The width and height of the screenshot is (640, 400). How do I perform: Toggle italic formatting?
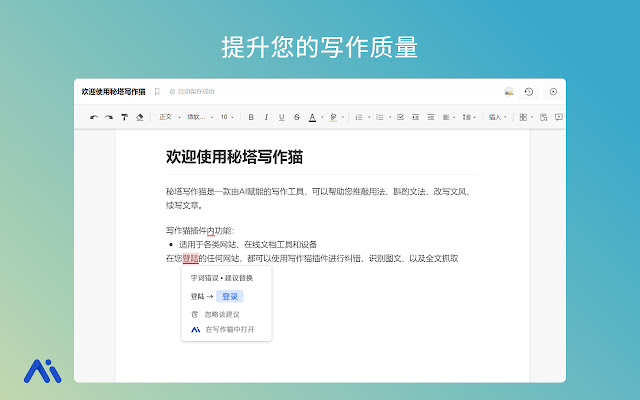[x=266, y=118]
